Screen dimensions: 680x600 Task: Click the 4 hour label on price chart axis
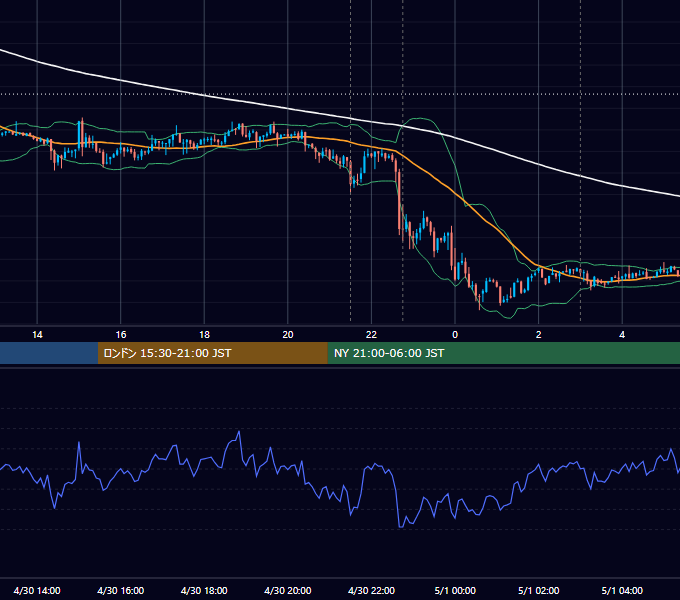[622, 335]
